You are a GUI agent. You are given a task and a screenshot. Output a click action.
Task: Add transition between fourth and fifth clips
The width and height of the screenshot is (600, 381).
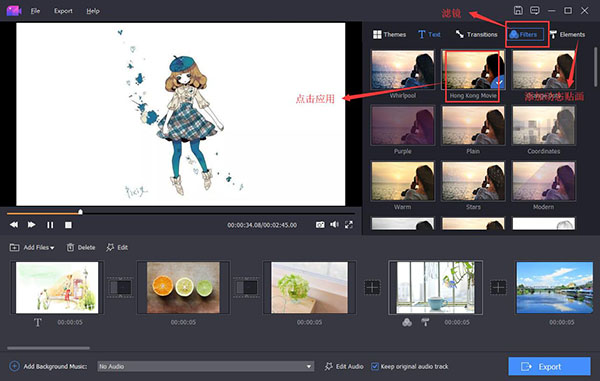pyautogui.click(x=498, y=287)
